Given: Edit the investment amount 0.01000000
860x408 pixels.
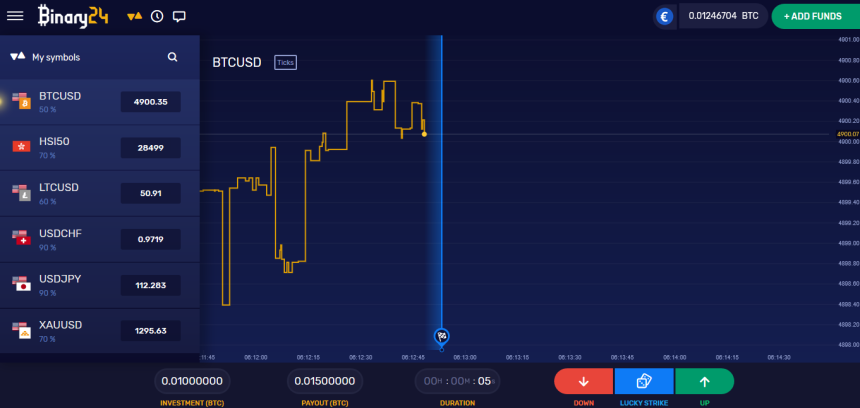Looking at the screenshot, I should pos(192,381).
